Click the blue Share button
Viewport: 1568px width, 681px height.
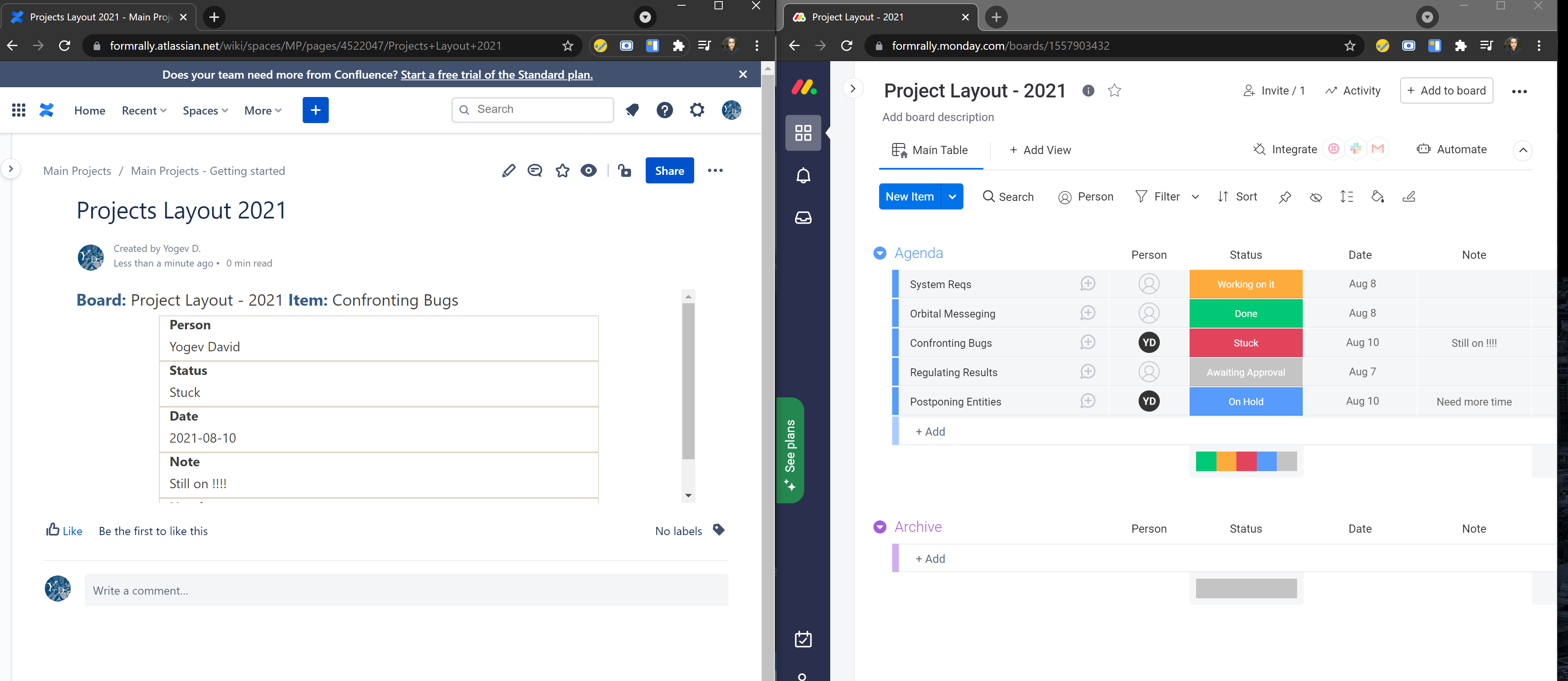click(669, 170)
